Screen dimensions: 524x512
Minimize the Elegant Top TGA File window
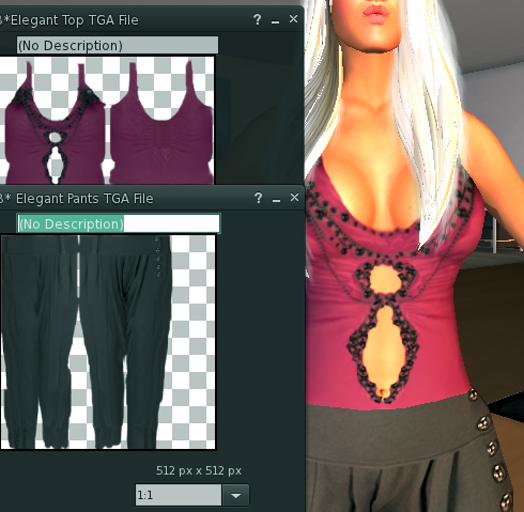[275, 22]
